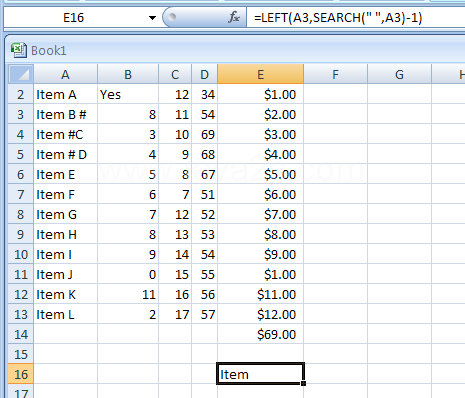The width and height of the screenshot is (465, 398).
Task: Click cell D7 with value 51
Action: pyautogui.click(x=204, y=194)
